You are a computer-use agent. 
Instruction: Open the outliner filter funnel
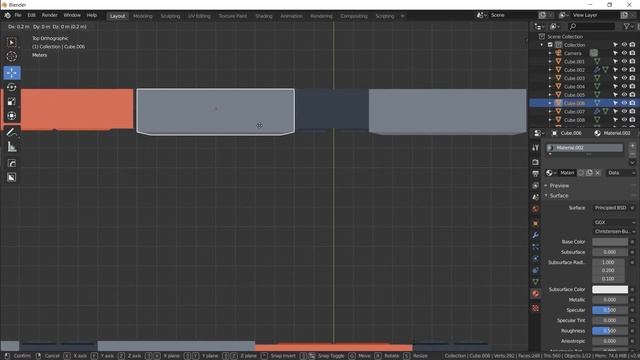pos(627,27)
